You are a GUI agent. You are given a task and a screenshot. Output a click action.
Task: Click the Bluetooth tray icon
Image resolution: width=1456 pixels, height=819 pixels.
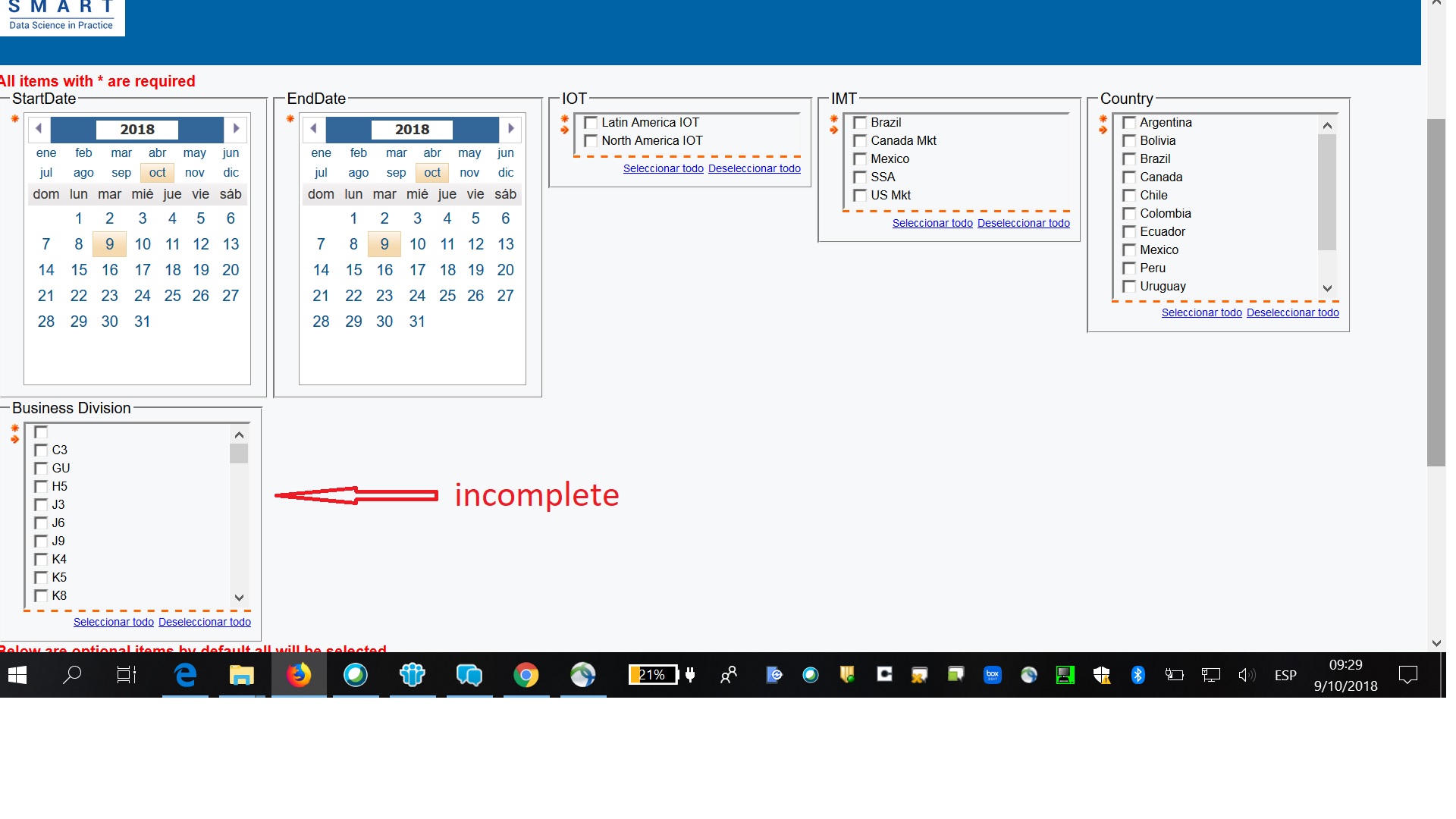1137,675
